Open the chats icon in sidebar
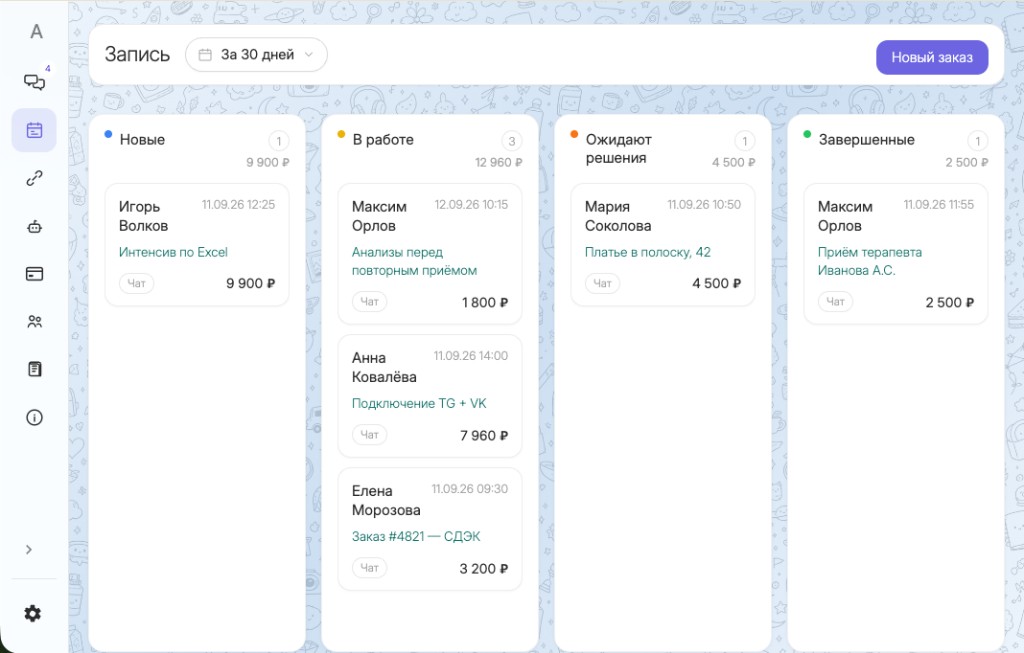 pos(34,82)
